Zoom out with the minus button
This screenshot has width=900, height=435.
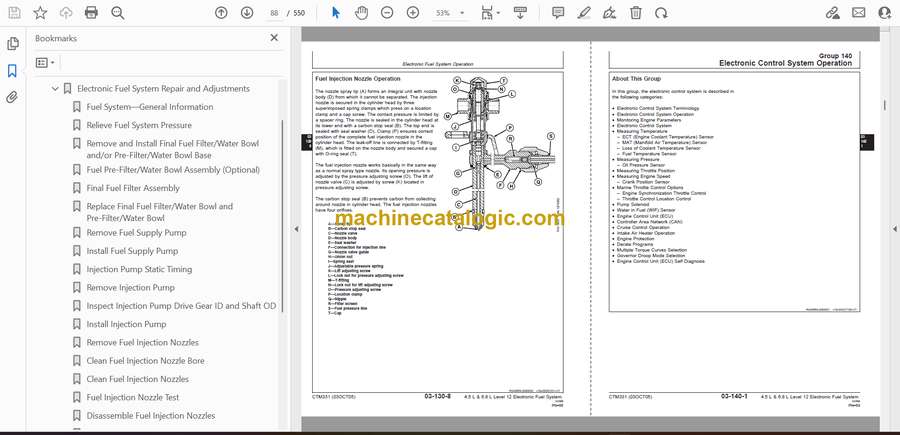[386, 12]
